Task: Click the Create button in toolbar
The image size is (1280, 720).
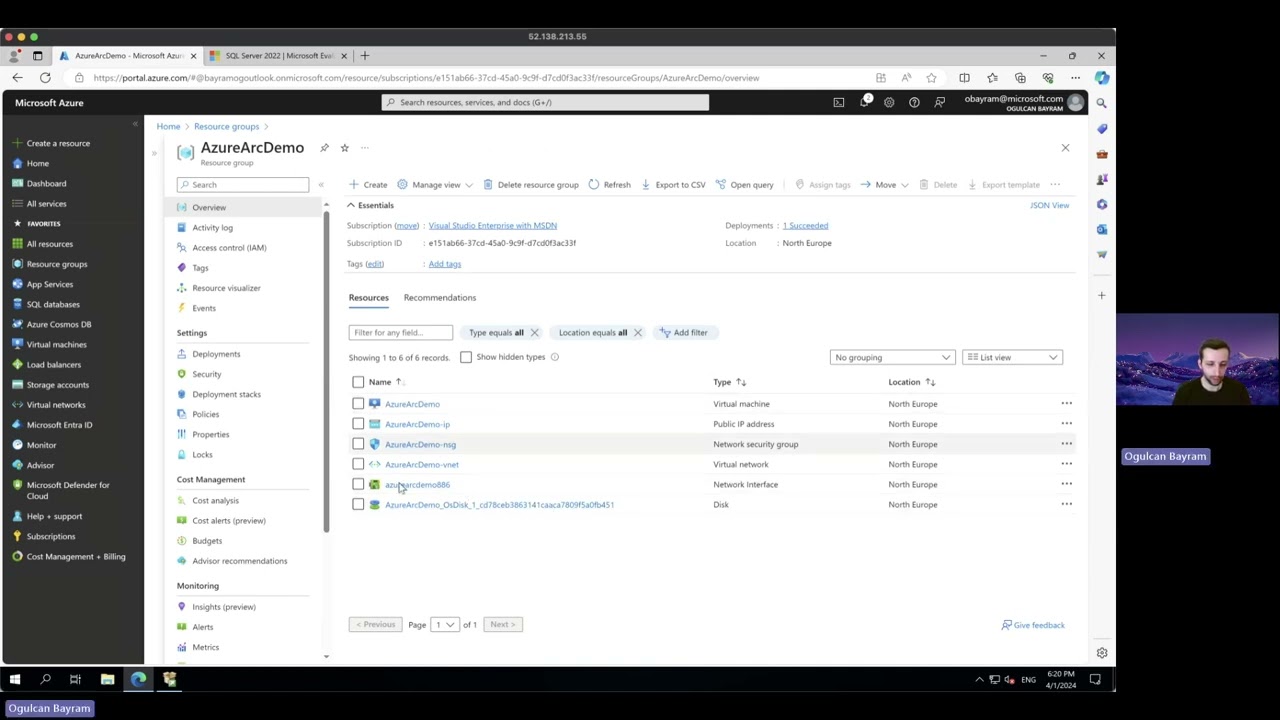Action: 368,185
